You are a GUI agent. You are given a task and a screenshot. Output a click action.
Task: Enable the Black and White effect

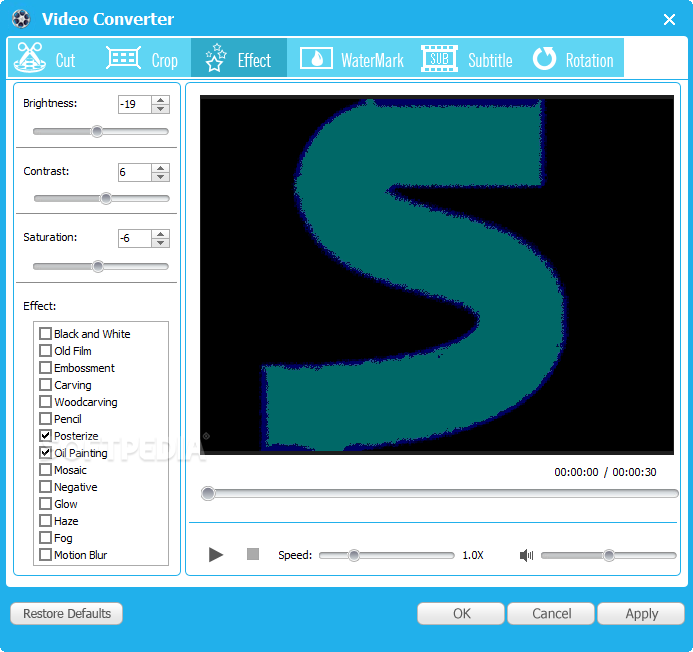(x=45, y=333)
